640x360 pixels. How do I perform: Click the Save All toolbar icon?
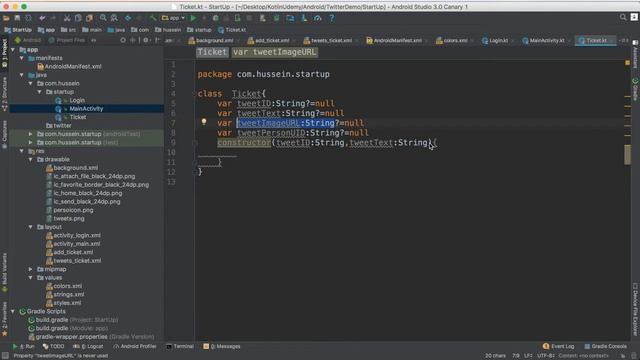point(17,18)
